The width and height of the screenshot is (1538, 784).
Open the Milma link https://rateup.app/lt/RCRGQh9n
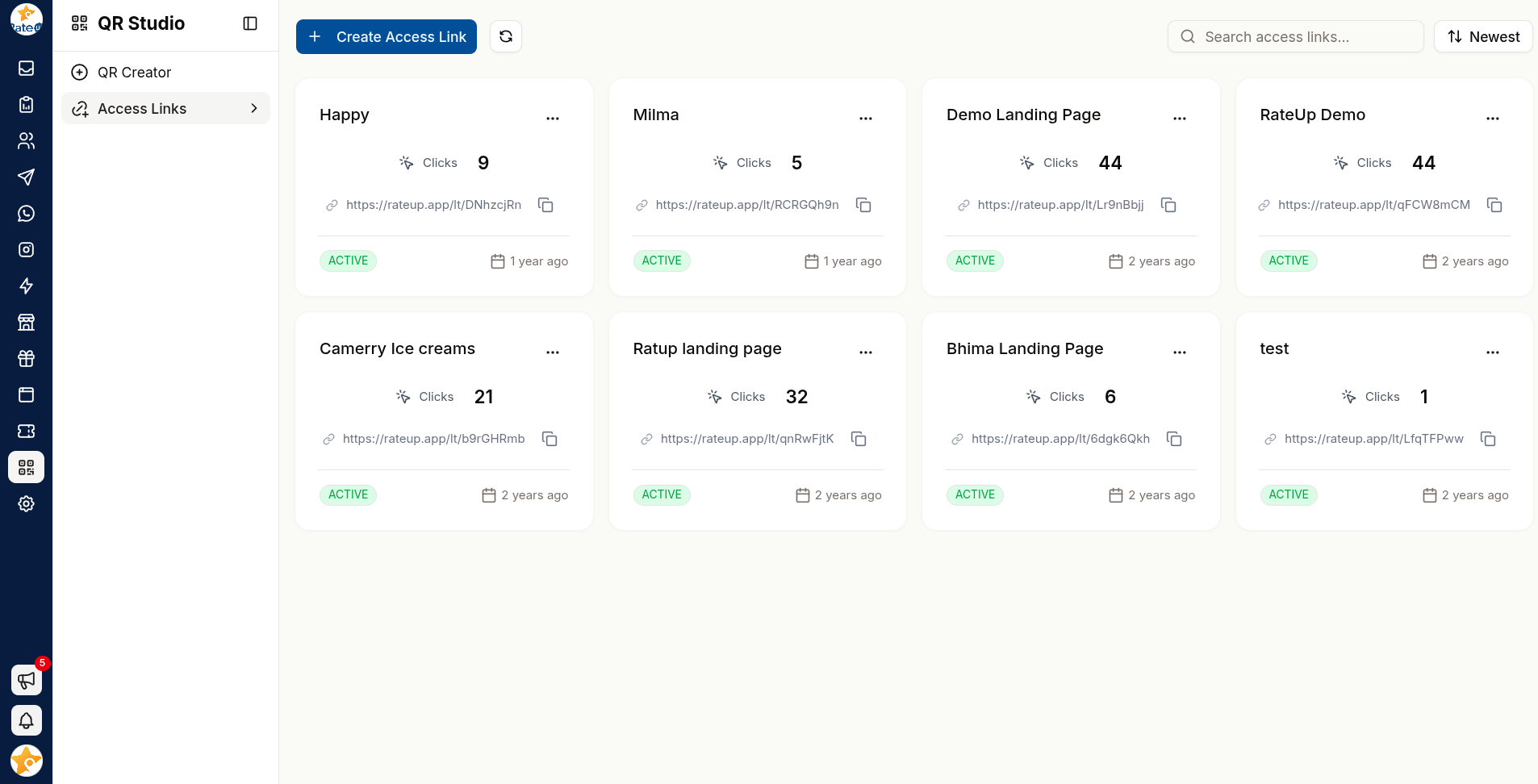coord(747,205)
